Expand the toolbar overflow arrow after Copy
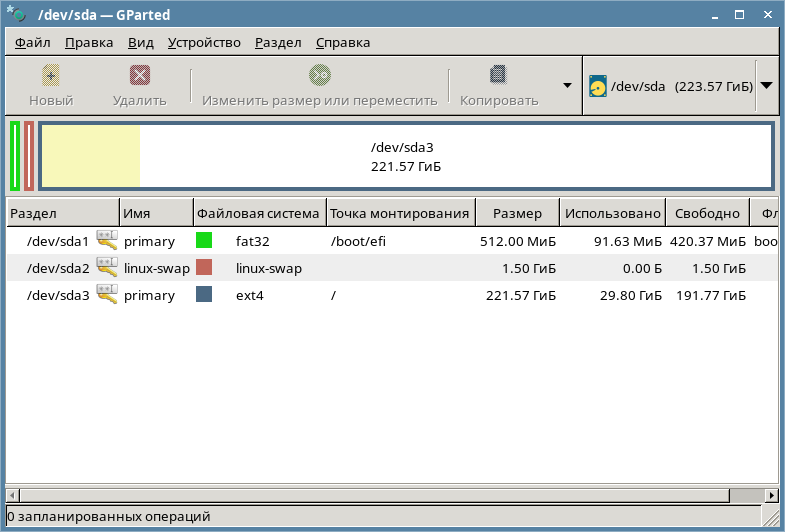 (567, 86)
